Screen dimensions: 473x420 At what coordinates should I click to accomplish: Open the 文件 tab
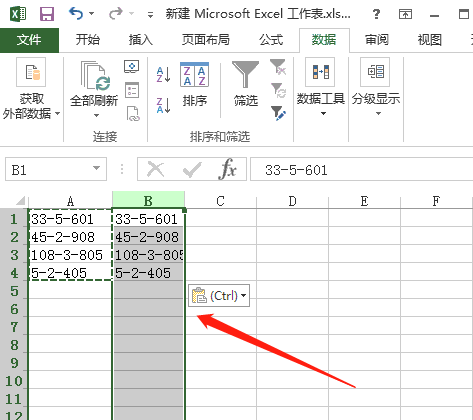pos(29,40)
